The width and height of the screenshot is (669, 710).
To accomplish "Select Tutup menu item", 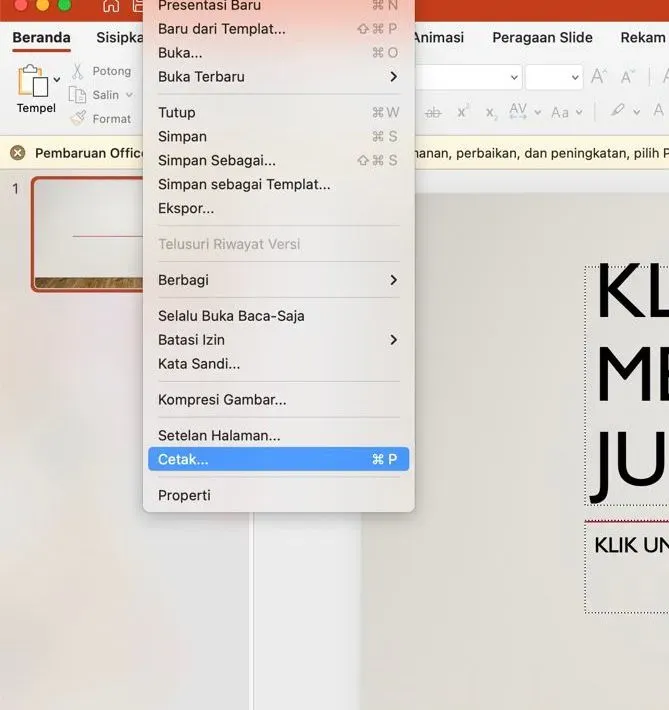I will coord(278,113).
